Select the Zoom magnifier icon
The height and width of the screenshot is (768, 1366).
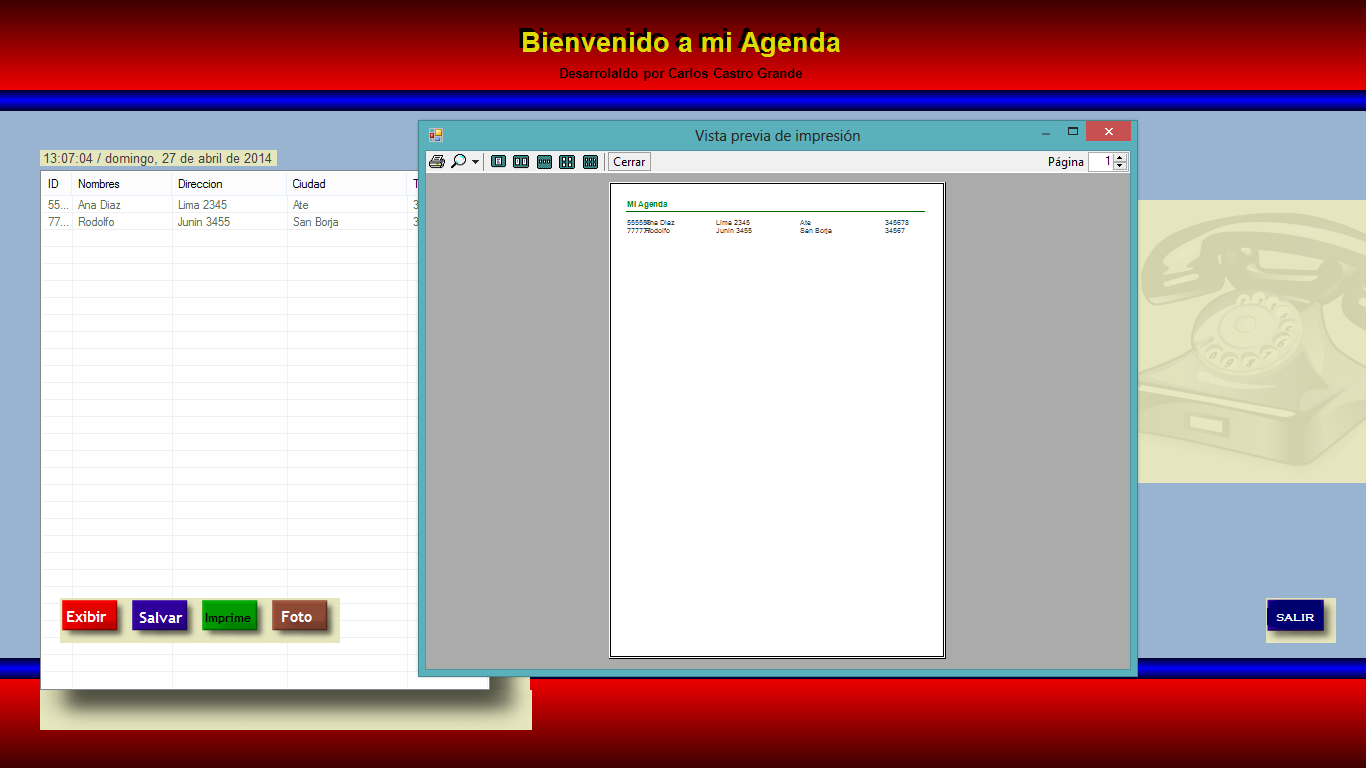tap(459, 161)
